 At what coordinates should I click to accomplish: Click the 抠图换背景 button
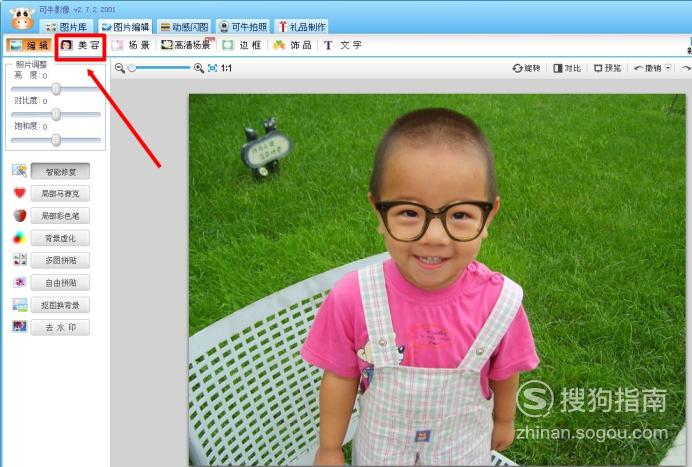[x=60, y=305]
